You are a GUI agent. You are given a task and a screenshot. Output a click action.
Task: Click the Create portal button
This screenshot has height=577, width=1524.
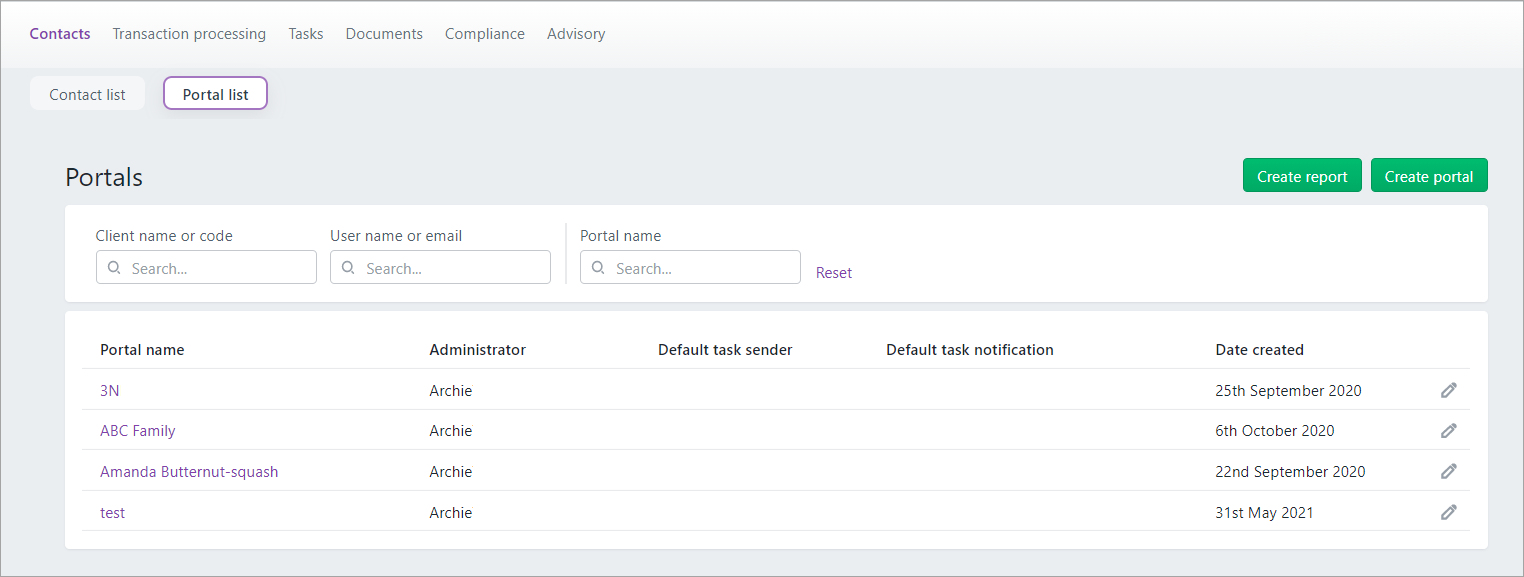click(1429, 175)
